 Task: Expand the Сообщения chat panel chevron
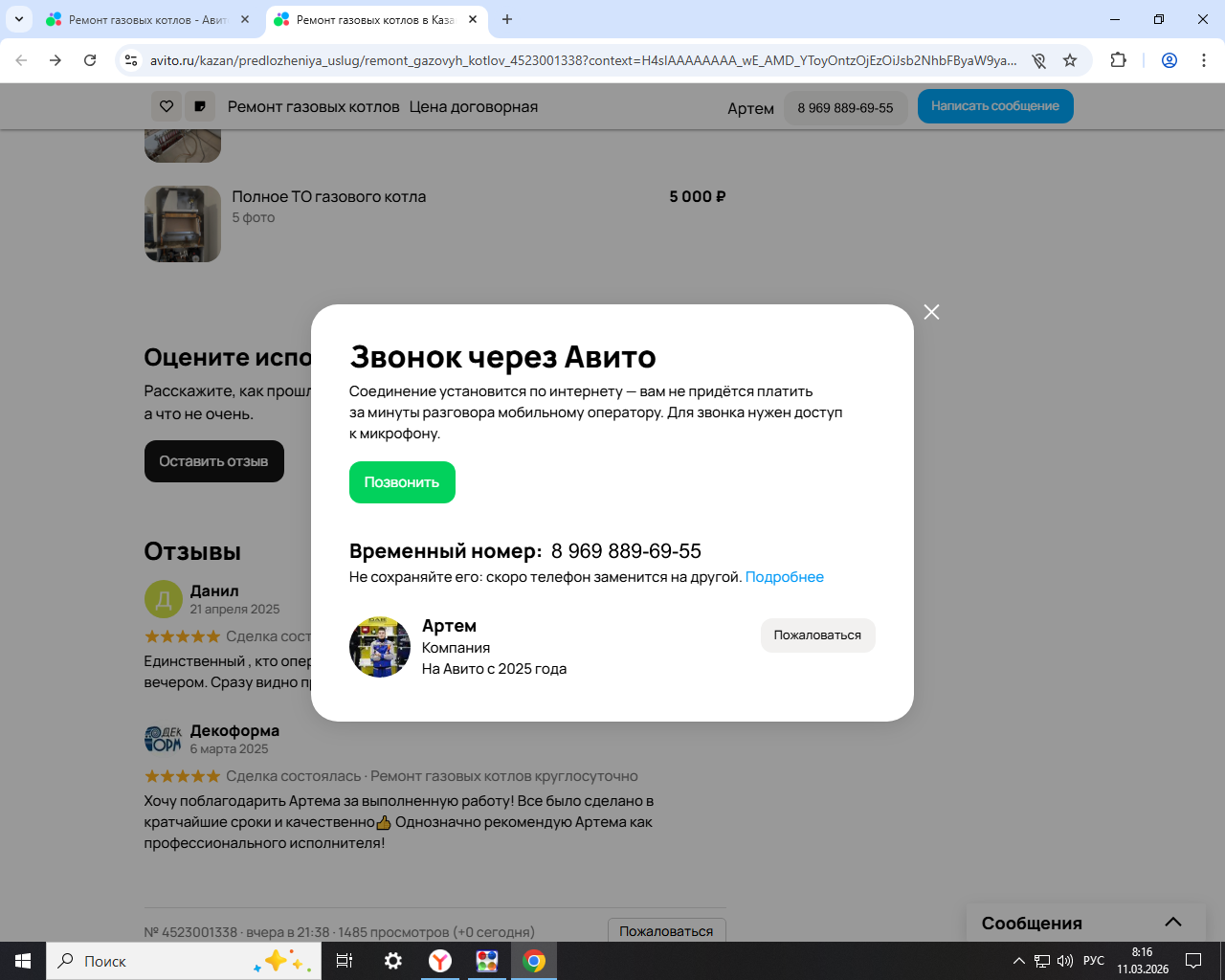click(x=1173, y=923)
